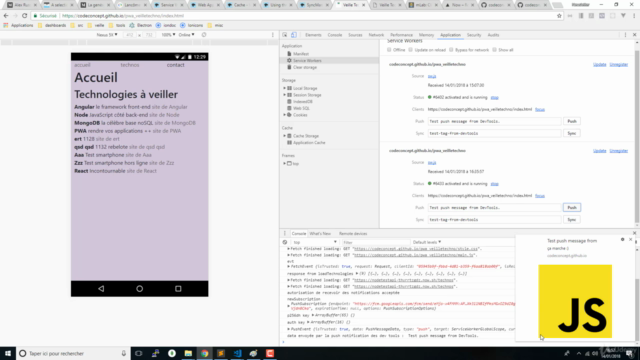
Task: Open the Default levels dropdown
Action: (x=427, y=242)
